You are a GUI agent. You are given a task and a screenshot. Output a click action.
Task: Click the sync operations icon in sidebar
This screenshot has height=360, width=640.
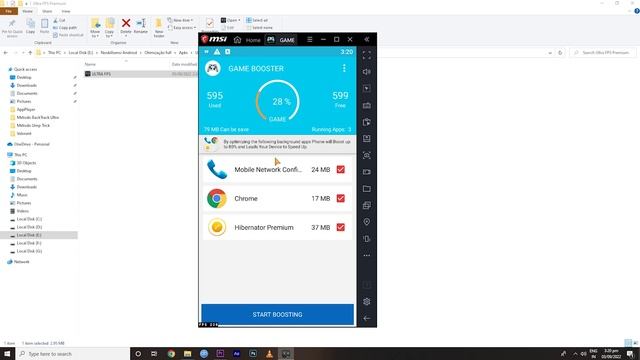click(x=367, y=122)
